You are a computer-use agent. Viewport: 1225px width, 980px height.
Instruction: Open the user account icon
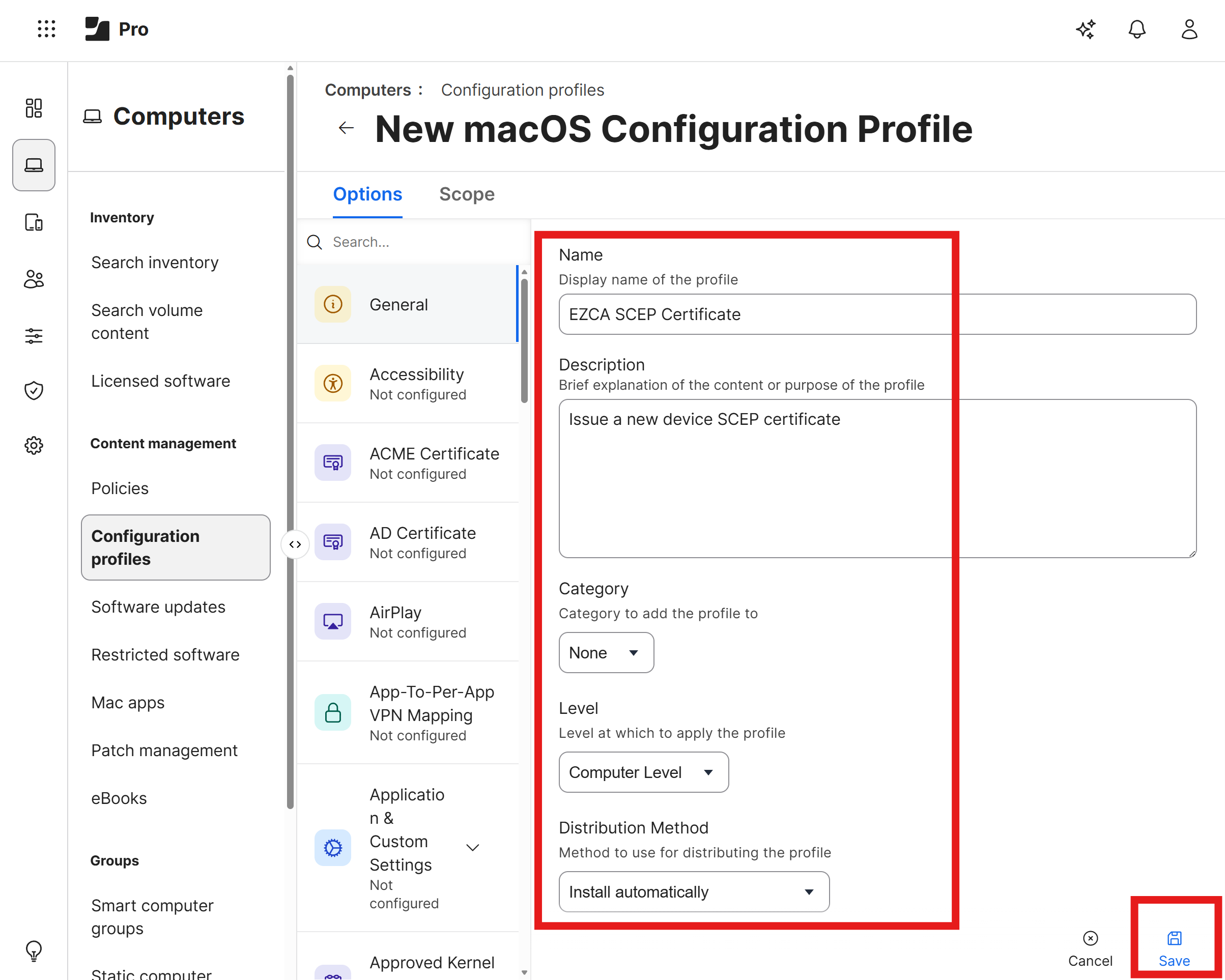pos(1189,29)
